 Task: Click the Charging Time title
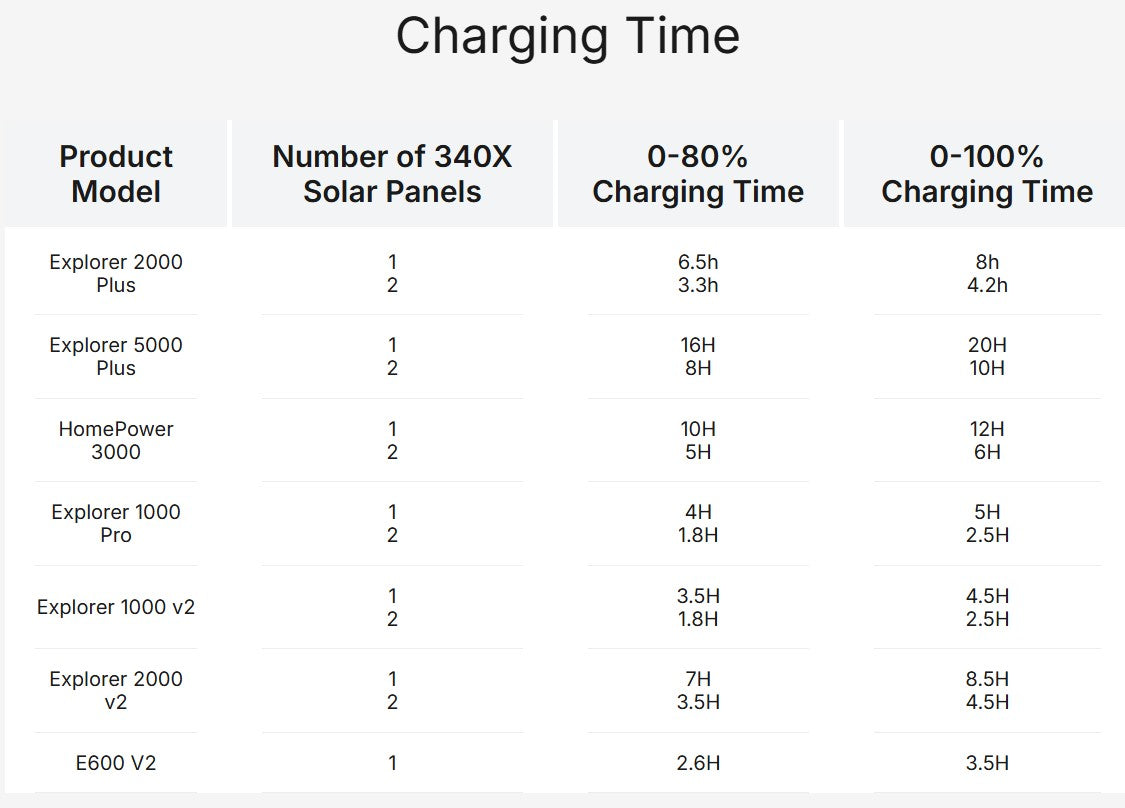(x=568, y=36)
